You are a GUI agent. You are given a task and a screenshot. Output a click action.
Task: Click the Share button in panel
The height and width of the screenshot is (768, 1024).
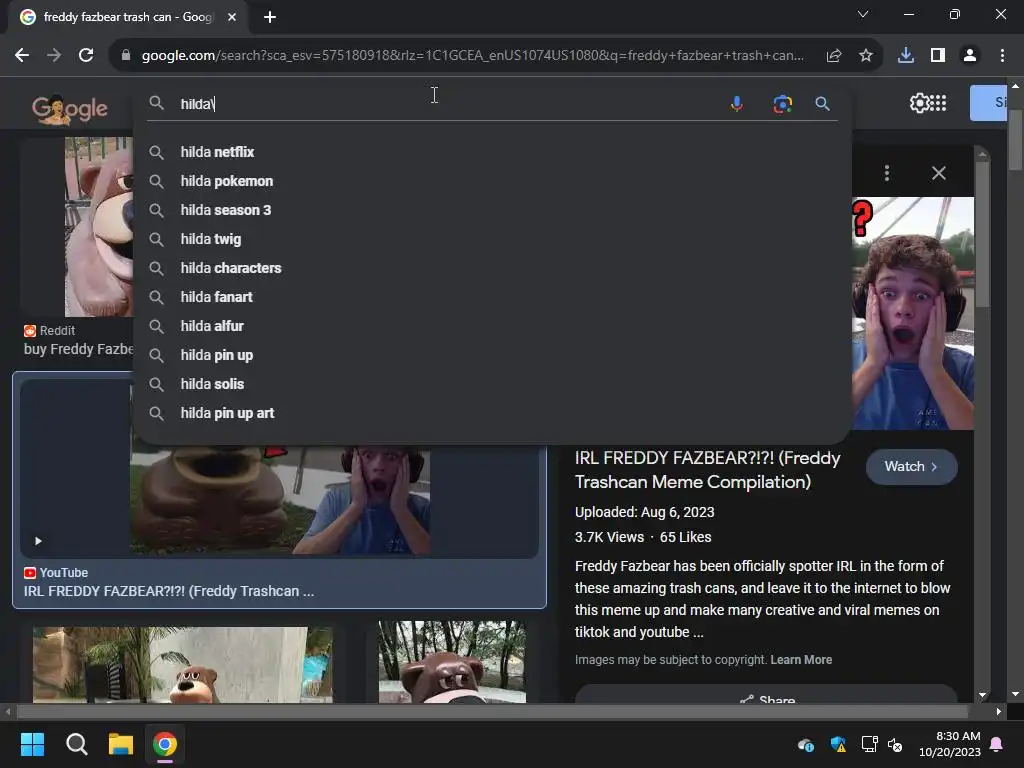pos(766,697)
